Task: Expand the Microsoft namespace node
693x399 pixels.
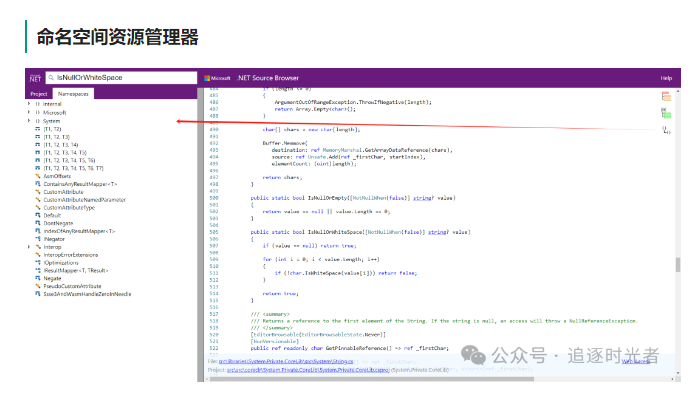Action: (29, 112)
